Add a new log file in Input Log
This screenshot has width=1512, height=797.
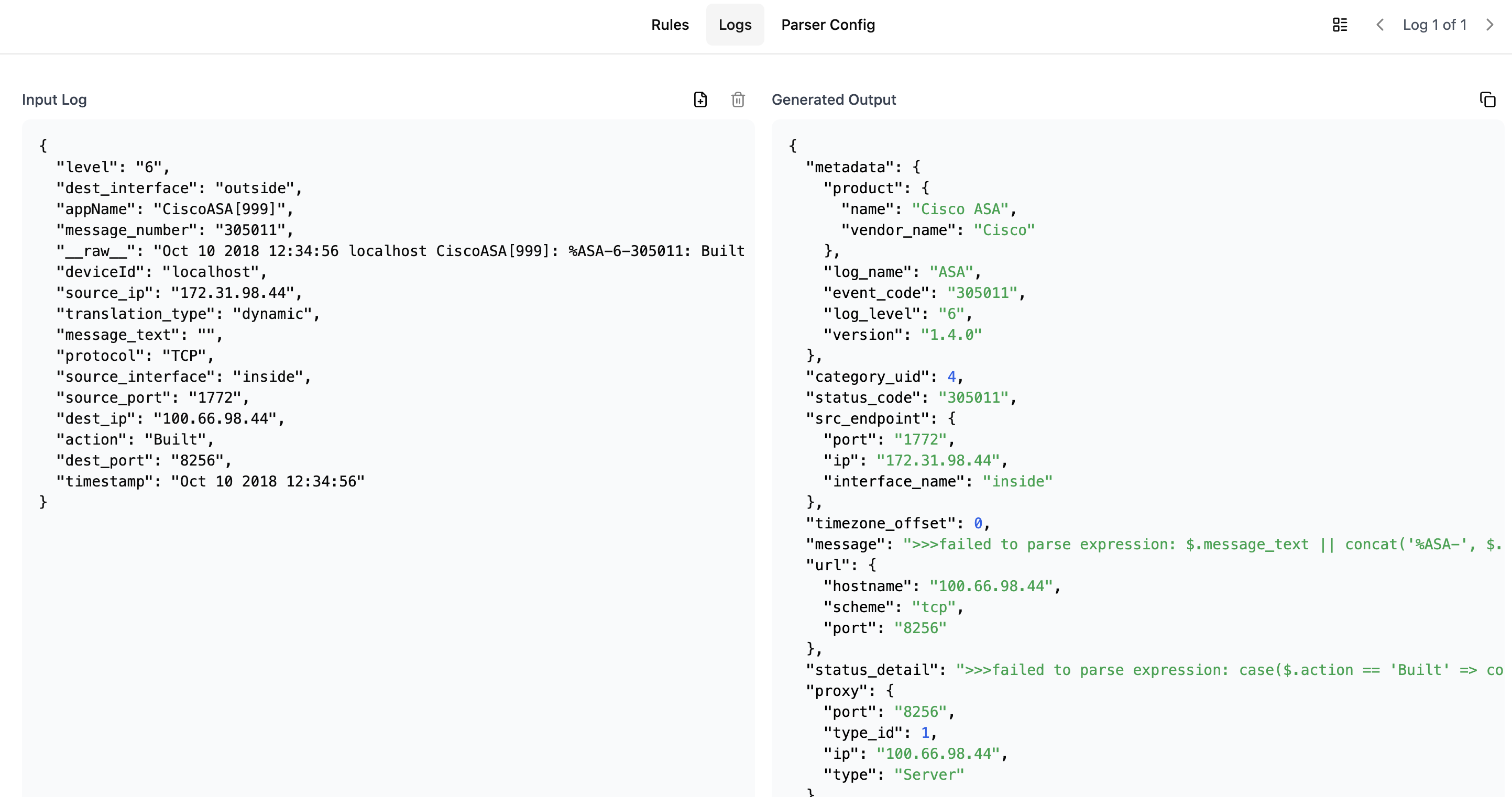[700, 99]
